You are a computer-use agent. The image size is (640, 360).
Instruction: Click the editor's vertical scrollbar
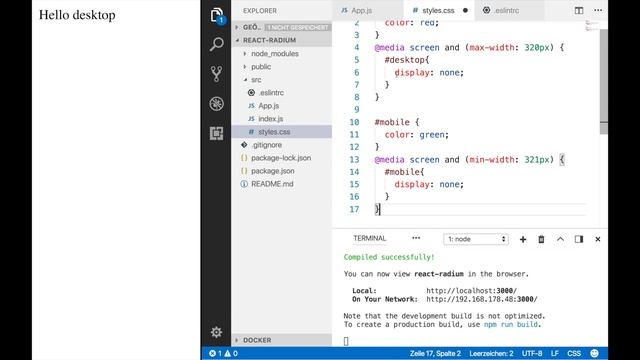coord(604,82)
